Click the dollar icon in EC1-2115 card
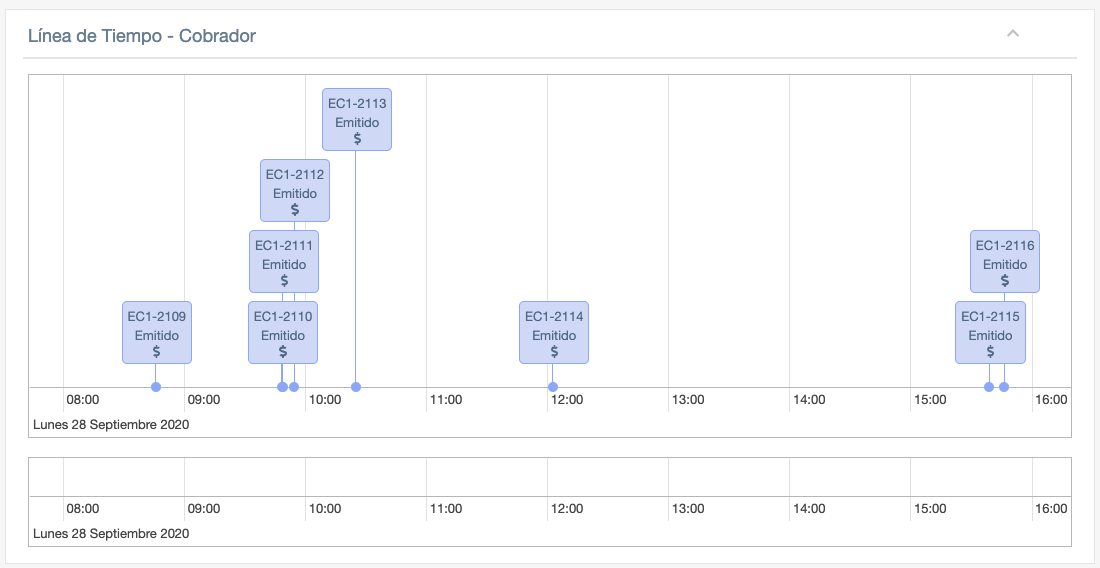This screenshot has width=1100, height=568. click(x=990, y=351)
